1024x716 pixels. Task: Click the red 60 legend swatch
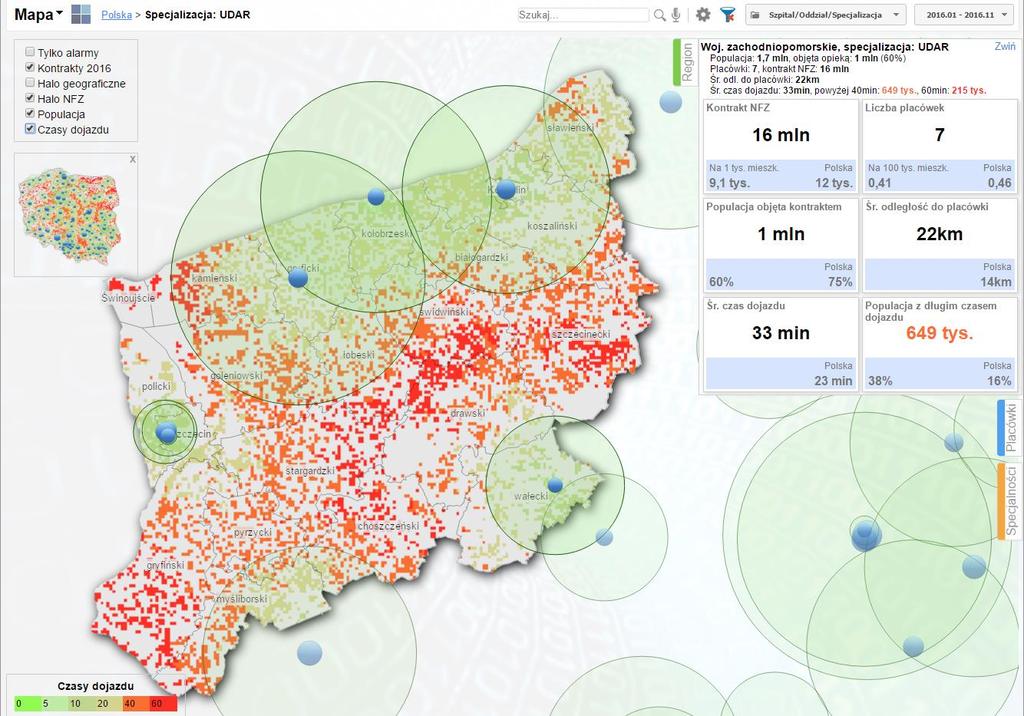(163, 704)
